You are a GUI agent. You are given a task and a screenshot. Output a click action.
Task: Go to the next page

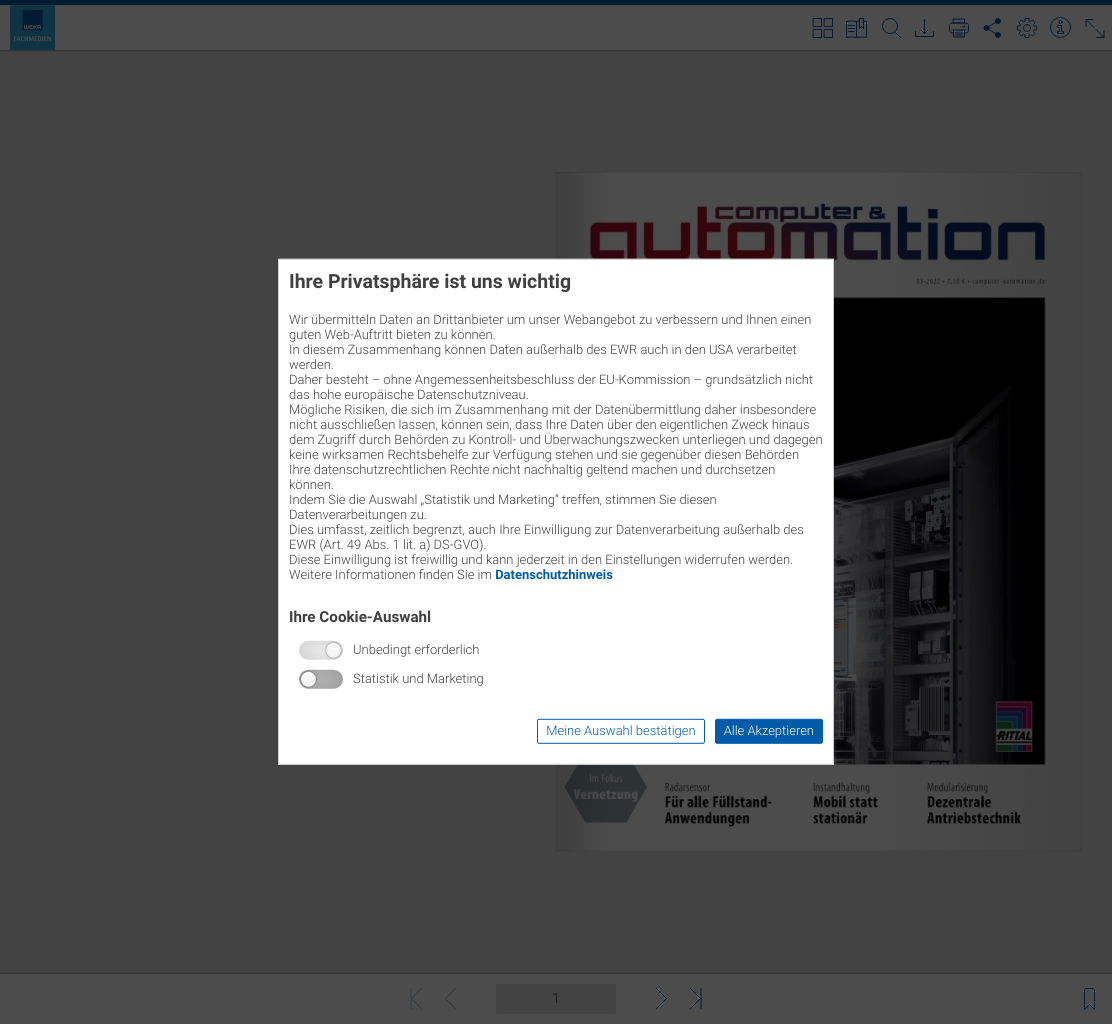(x=661, y=998)
